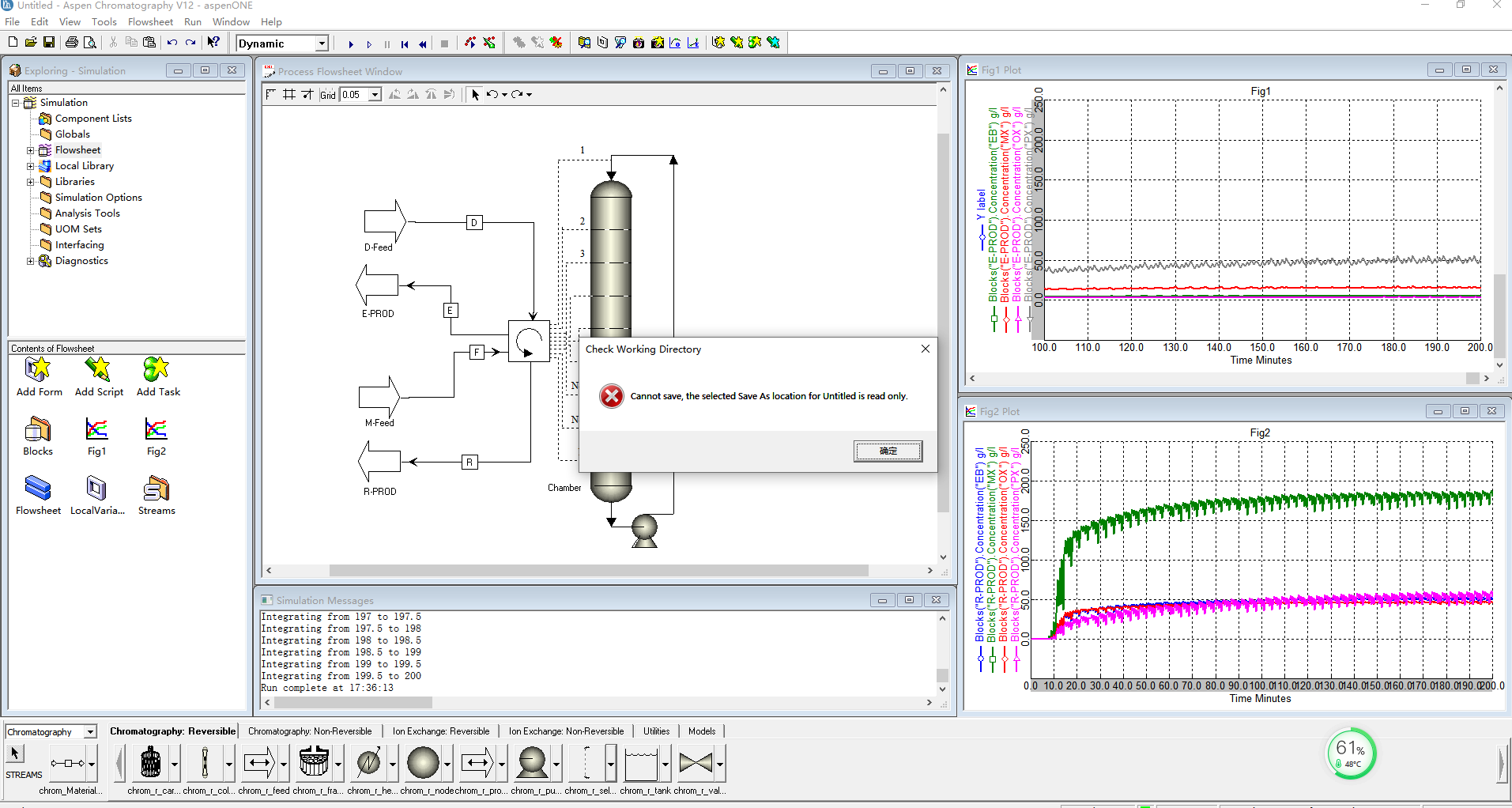
Task: Toggle grid display in flowsheet toolbar
Action: (x=289, y=94)
